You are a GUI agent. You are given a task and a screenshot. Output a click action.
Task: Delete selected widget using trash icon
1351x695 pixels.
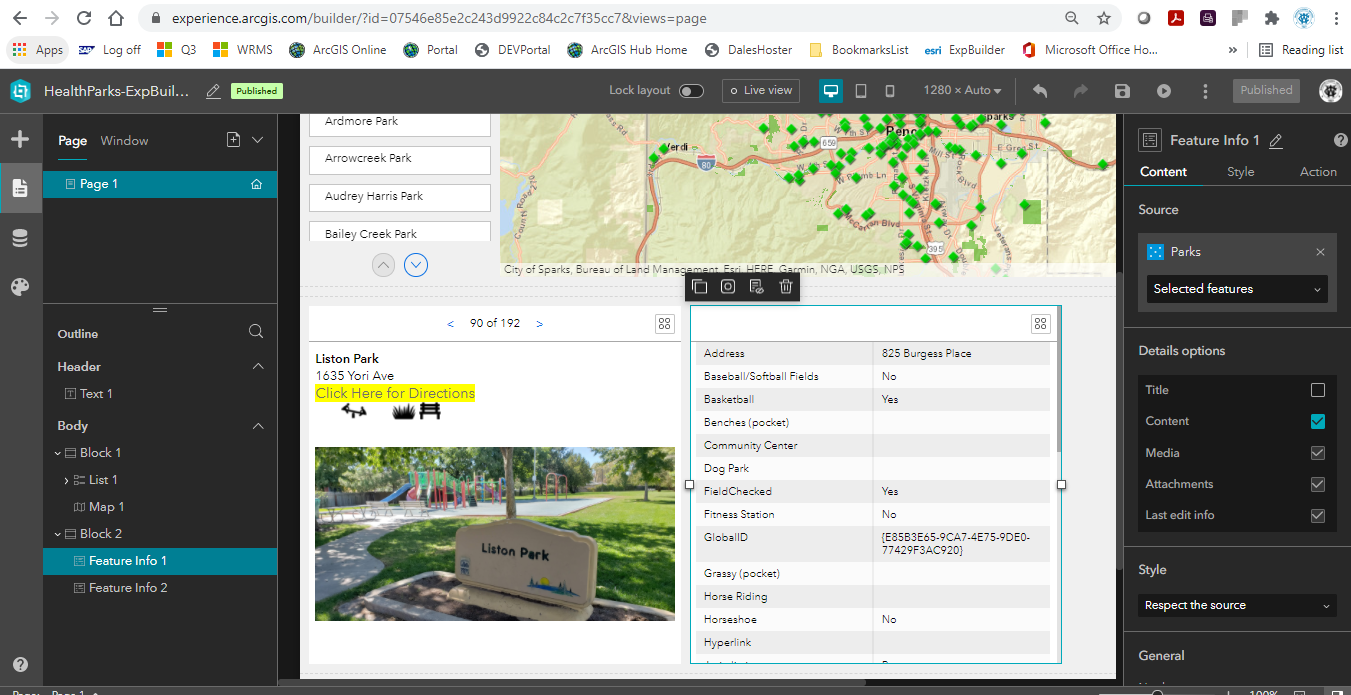[x=786, y=287]
